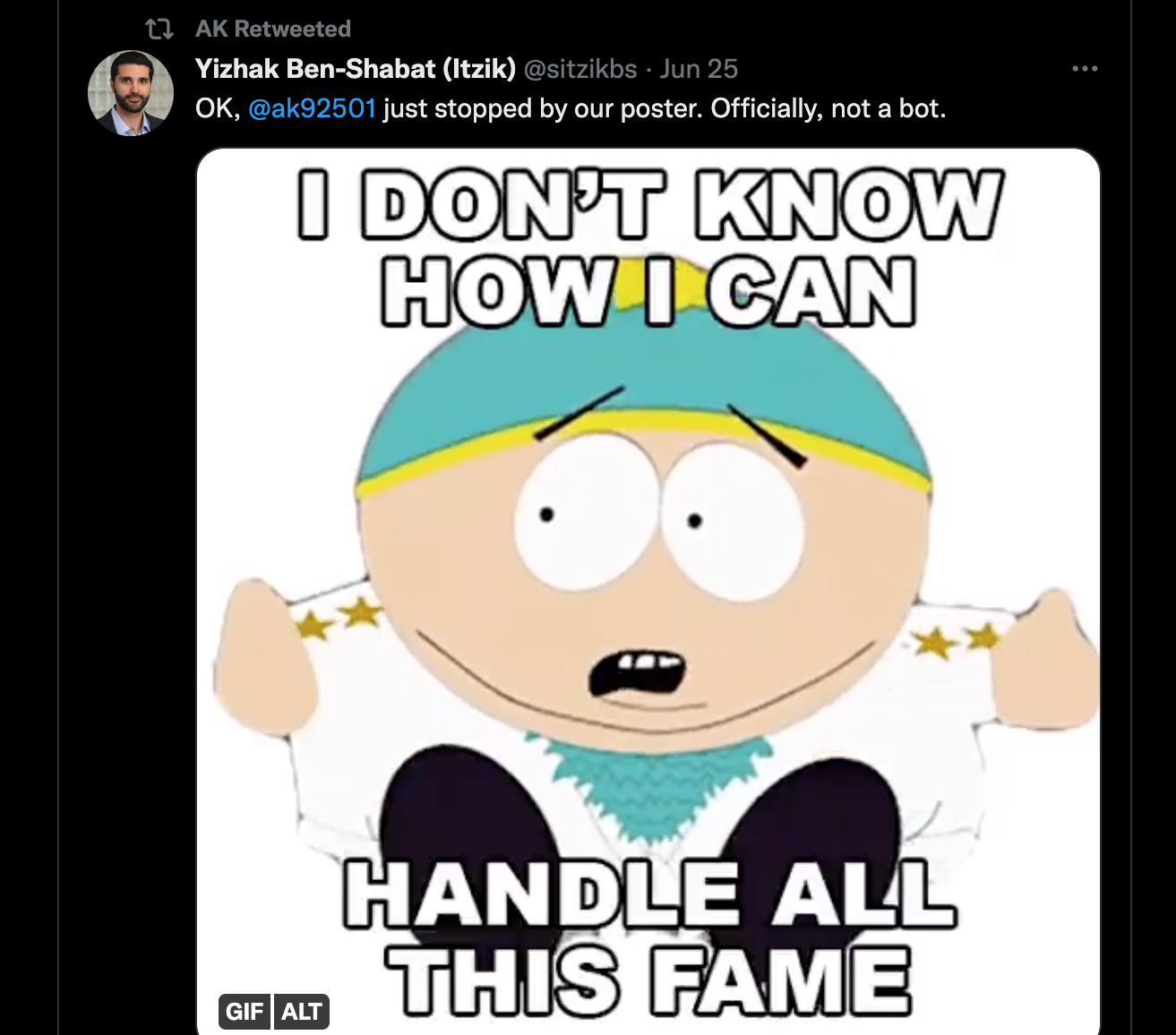Click Cartman's teal hat in the GIF
This screenshot has width=1176, height=1035.
click(641, 394)
